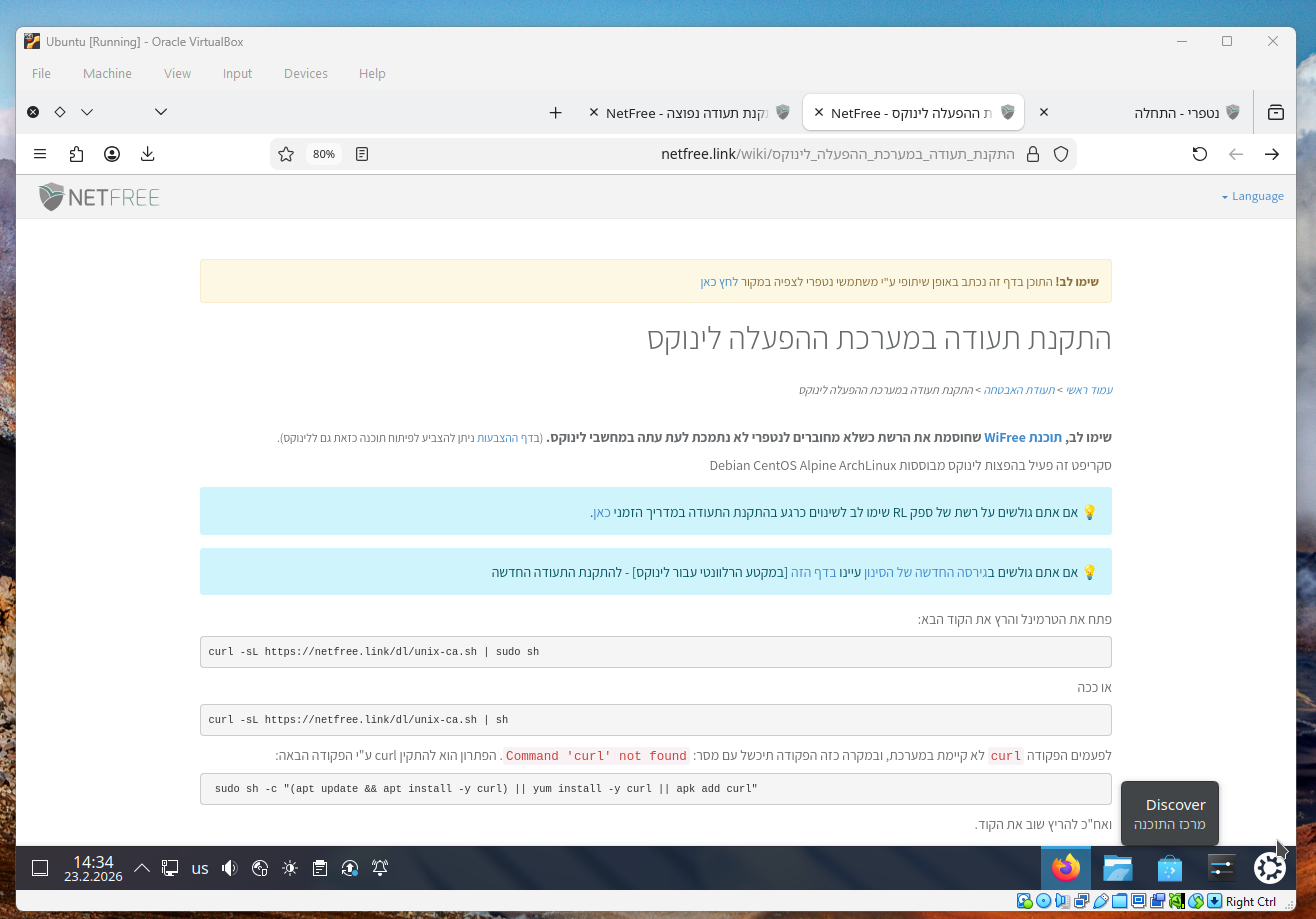Image resolution: width=1316 pixels, height=919 pixels.
Task: Open the Firefox account icon
Action: point(112,154)
